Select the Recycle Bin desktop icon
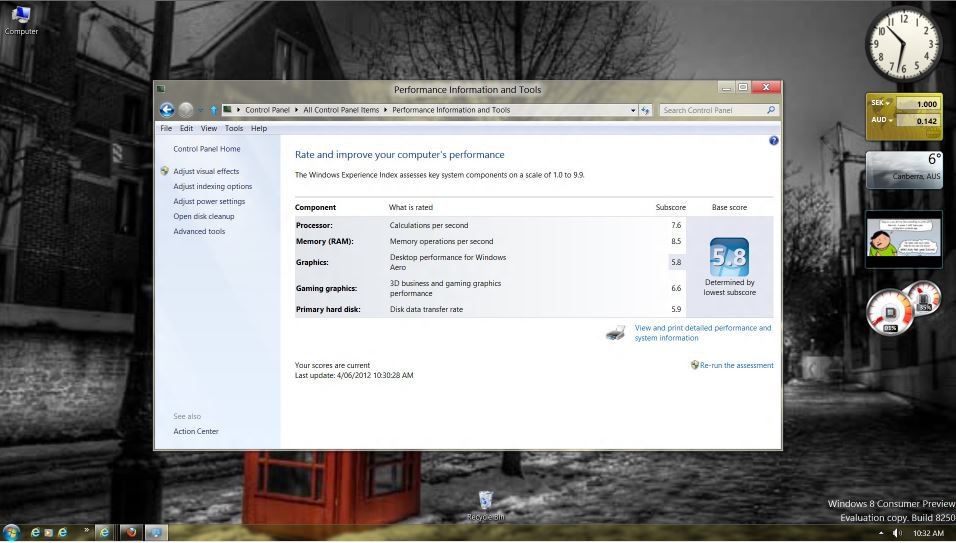Viewport: 956px width, 543px height. point(486,506)
